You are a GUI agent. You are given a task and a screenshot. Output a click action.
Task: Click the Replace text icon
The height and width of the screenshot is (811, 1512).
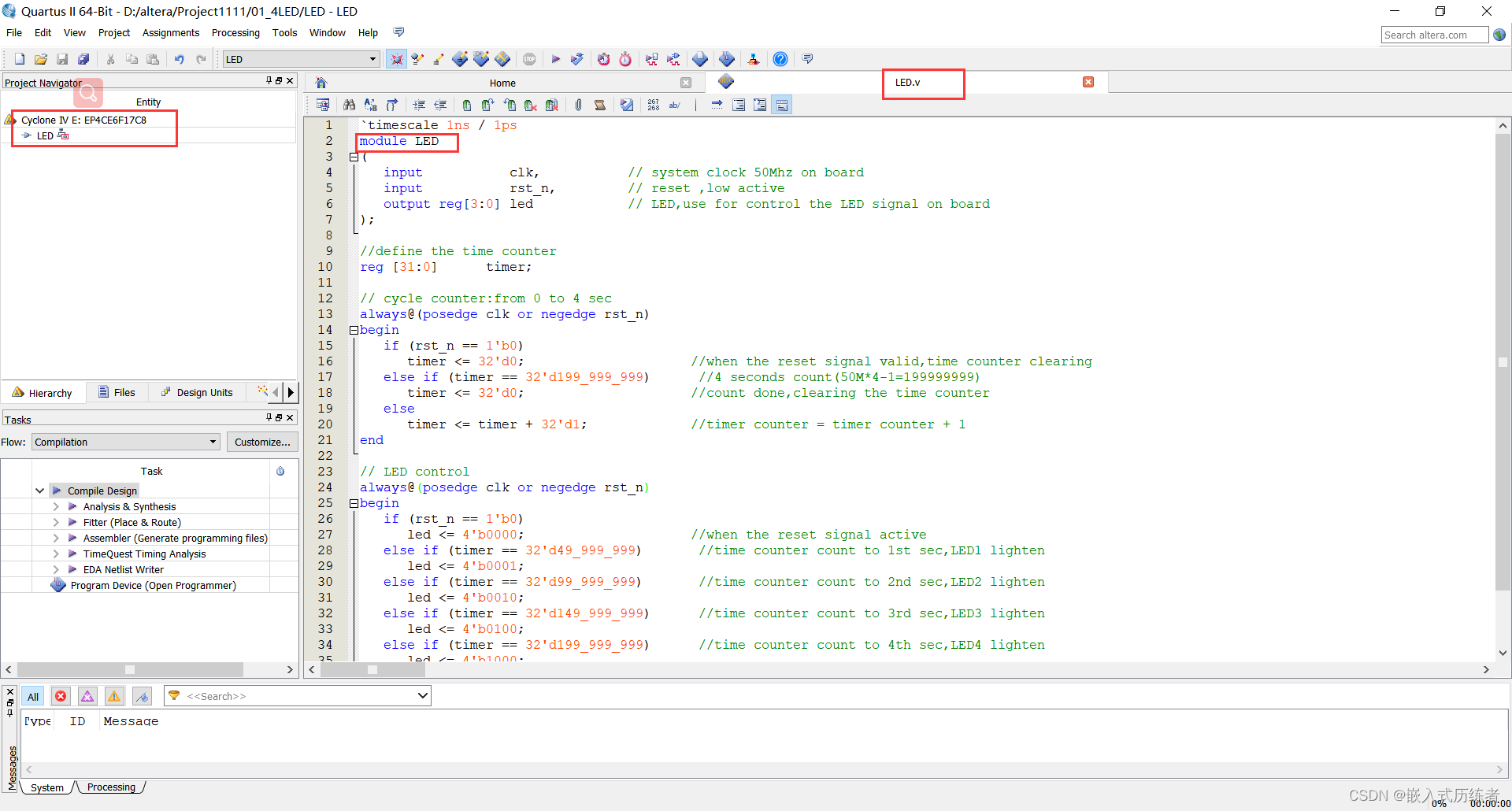370,105
